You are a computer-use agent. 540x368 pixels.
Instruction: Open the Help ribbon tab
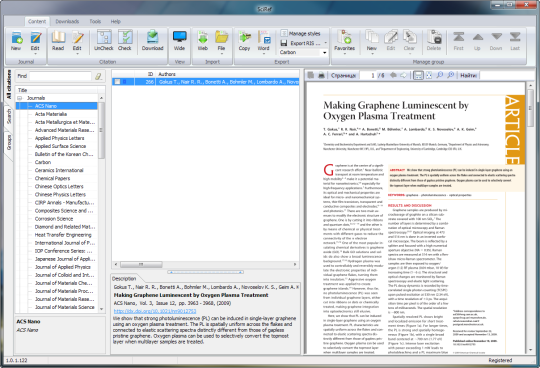116,21
